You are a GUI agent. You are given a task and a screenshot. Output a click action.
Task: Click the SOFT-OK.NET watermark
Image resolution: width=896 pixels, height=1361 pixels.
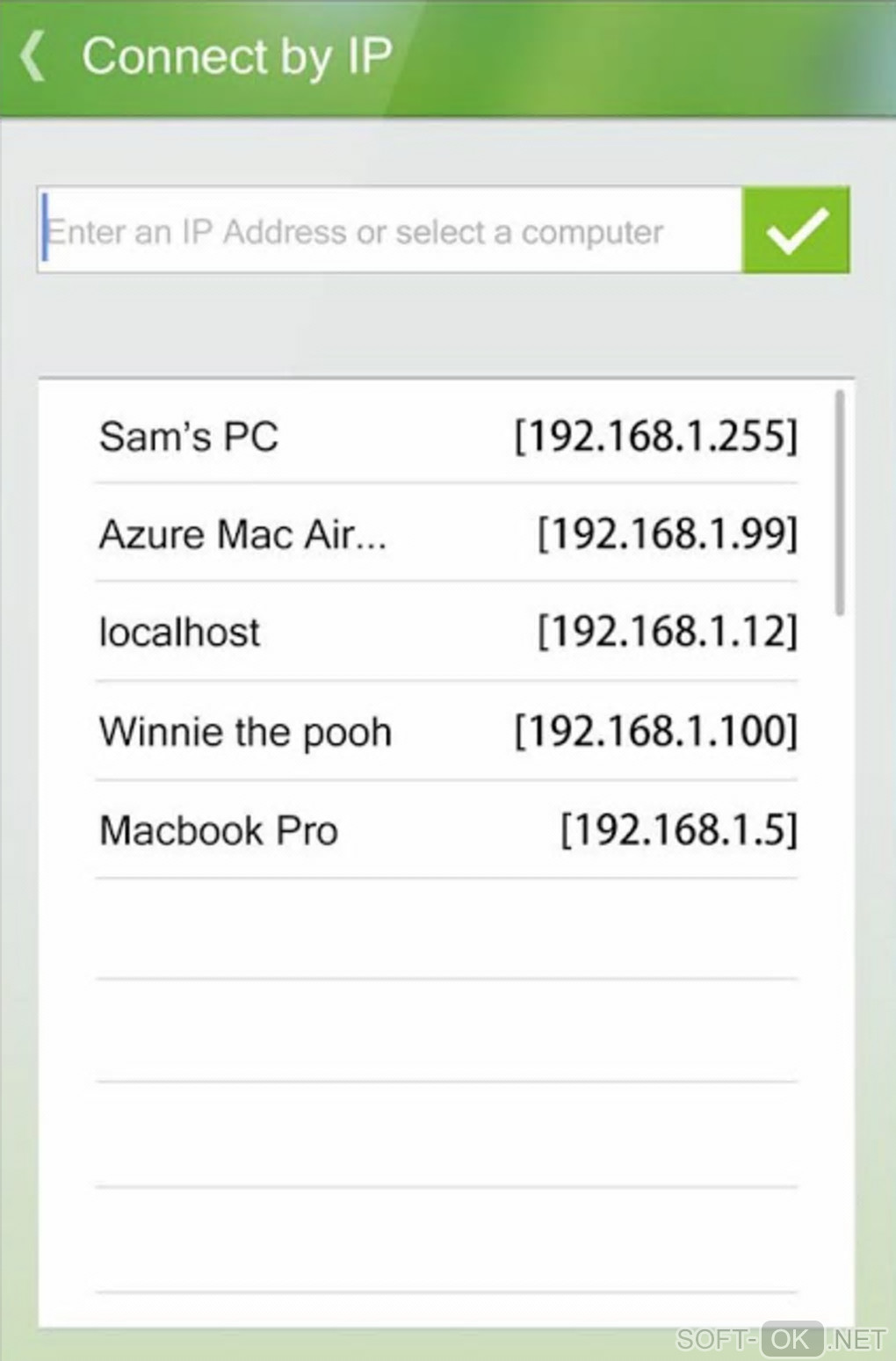(781, 1338)
